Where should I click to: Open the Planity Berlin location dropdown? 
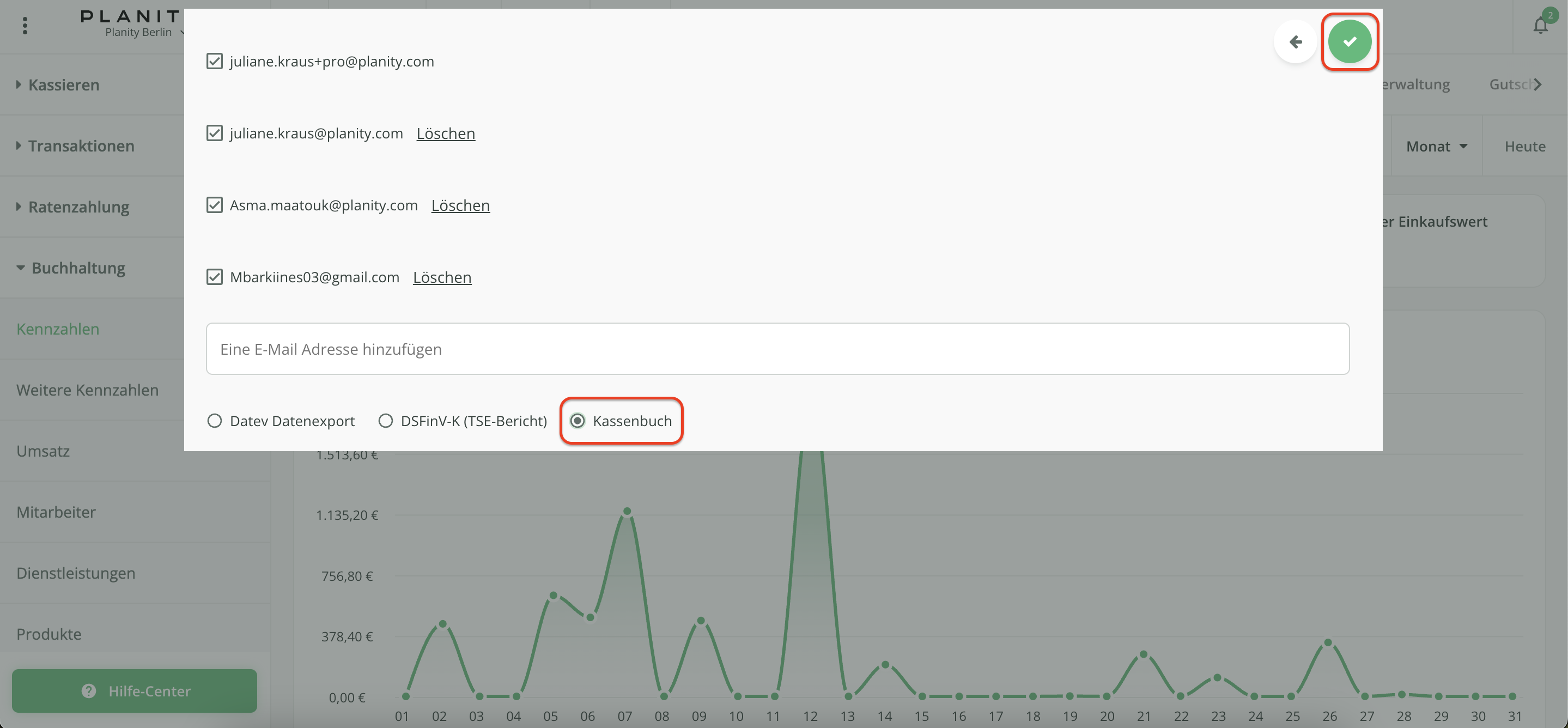tap(144, 32)
